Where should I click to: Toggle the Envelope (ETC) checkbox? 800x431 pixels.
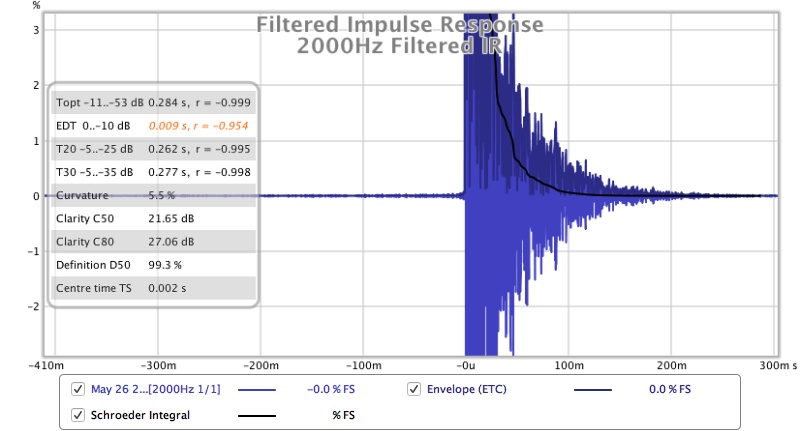[x=414, y=389]
